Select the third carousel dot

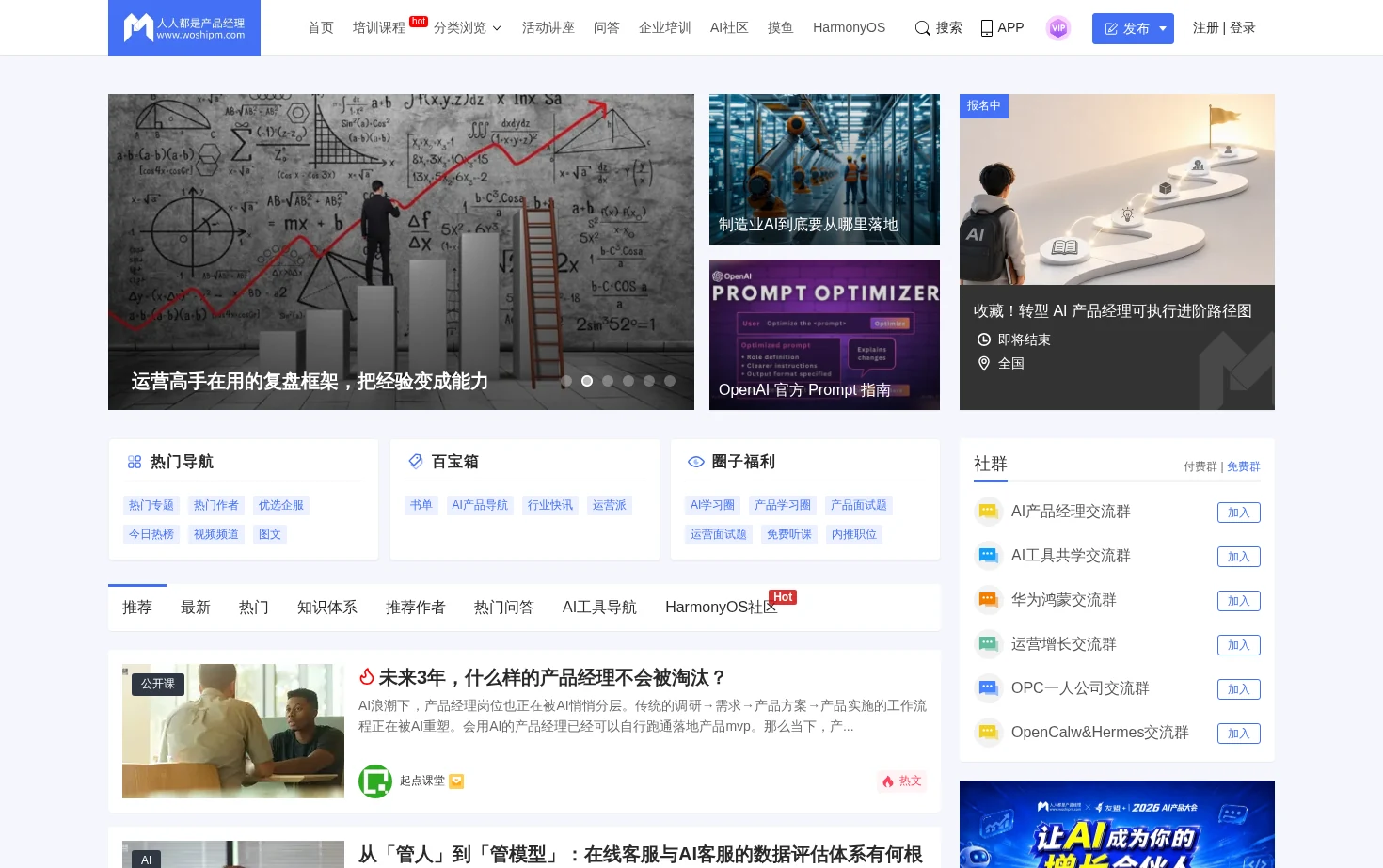[x=608, y=381]
